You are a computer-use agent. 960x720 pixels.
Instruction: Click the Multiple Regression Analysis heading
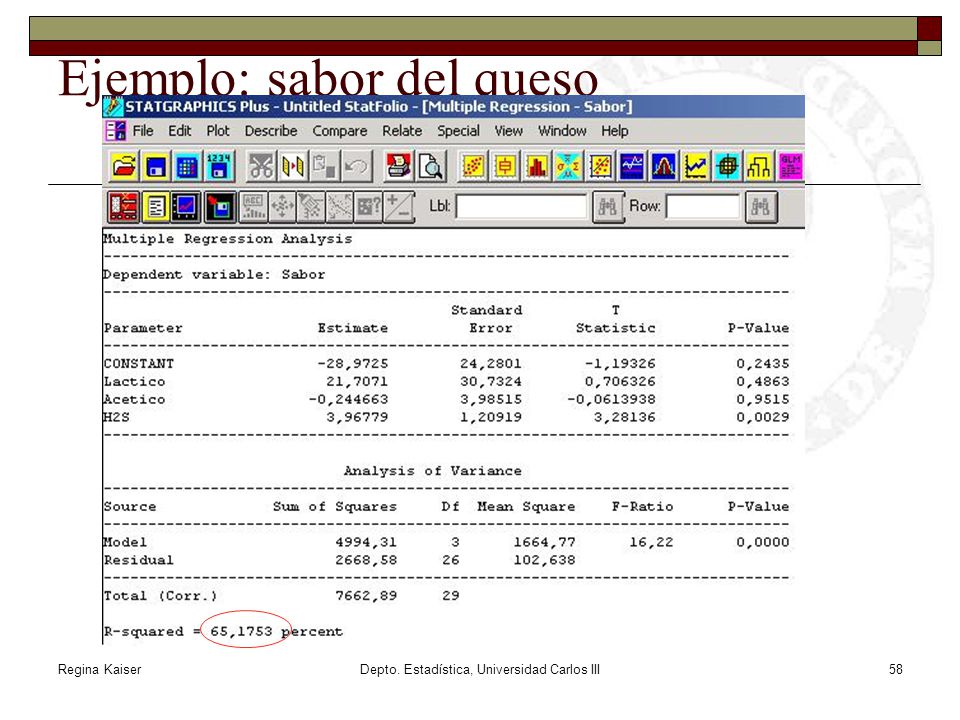pos(228,239)
